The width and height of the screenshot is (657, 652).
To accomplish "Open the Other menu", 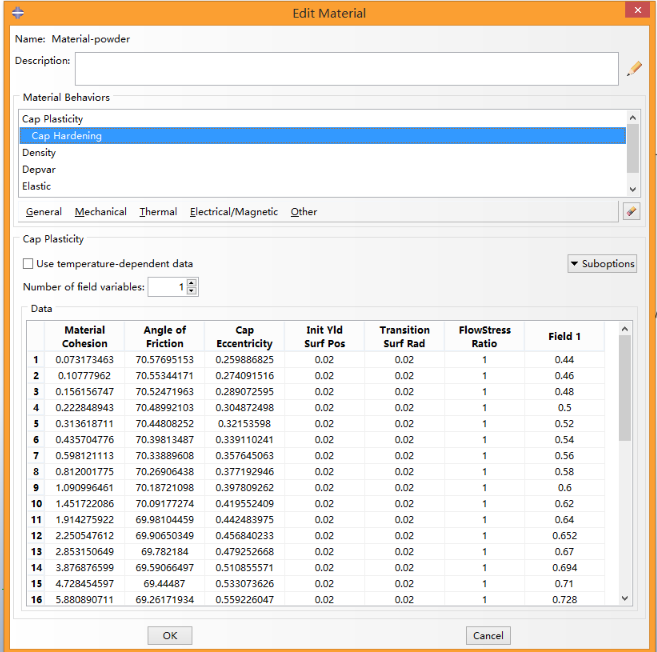I will click(x=304, y=212).
